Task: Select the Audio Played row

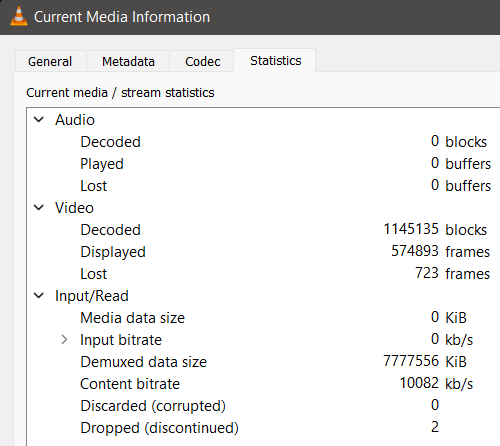Action: click(x=263, y=164)
